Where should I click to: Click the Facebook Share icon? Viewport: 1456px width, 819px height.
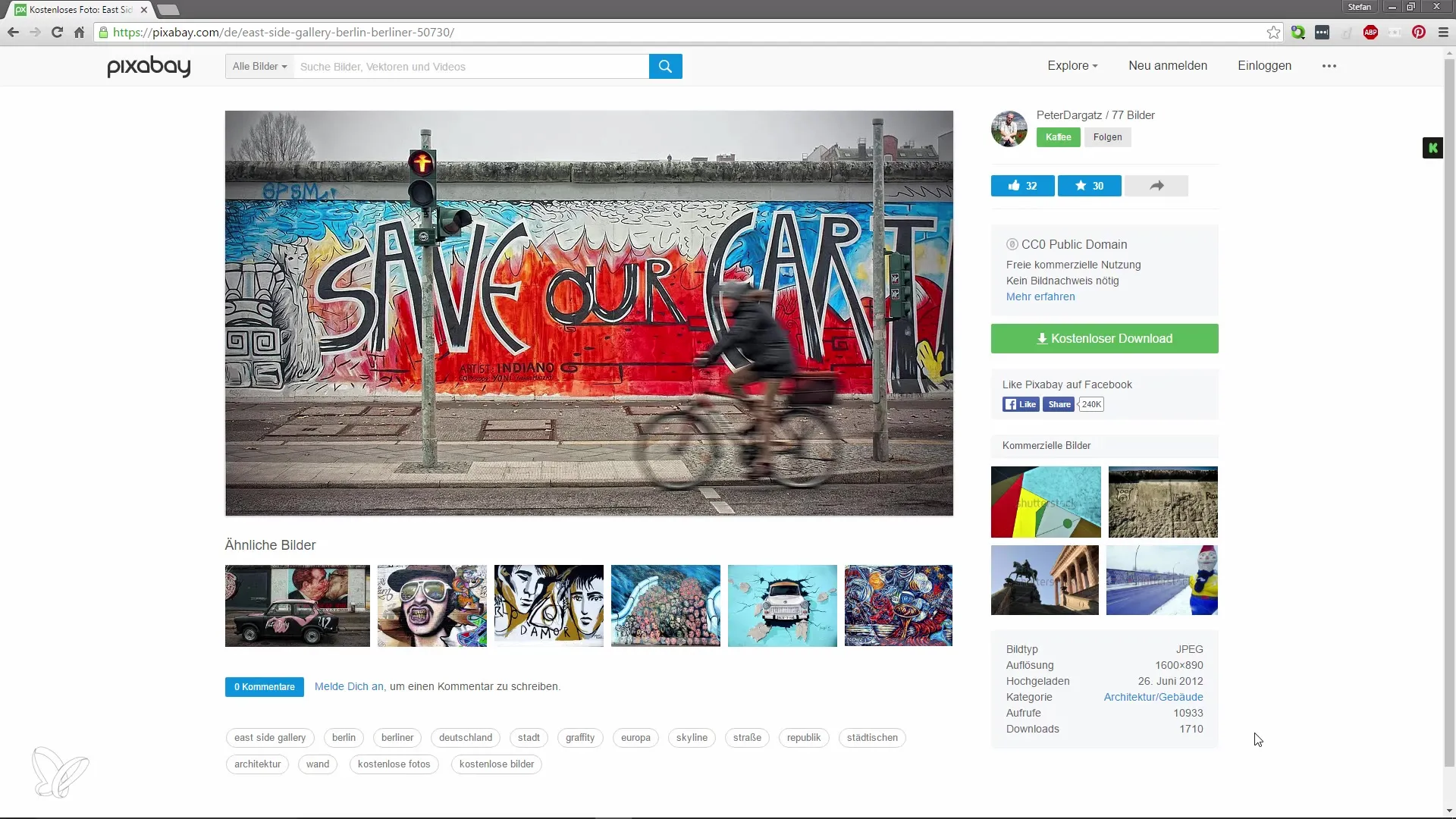1058,404
